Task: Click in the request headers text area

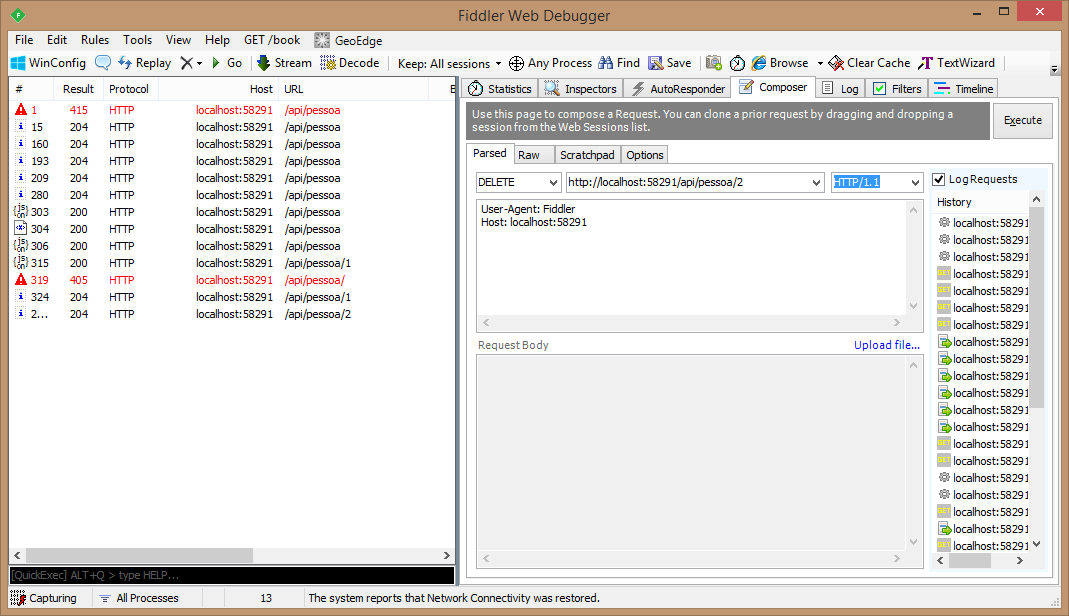Action: (691, 258)
